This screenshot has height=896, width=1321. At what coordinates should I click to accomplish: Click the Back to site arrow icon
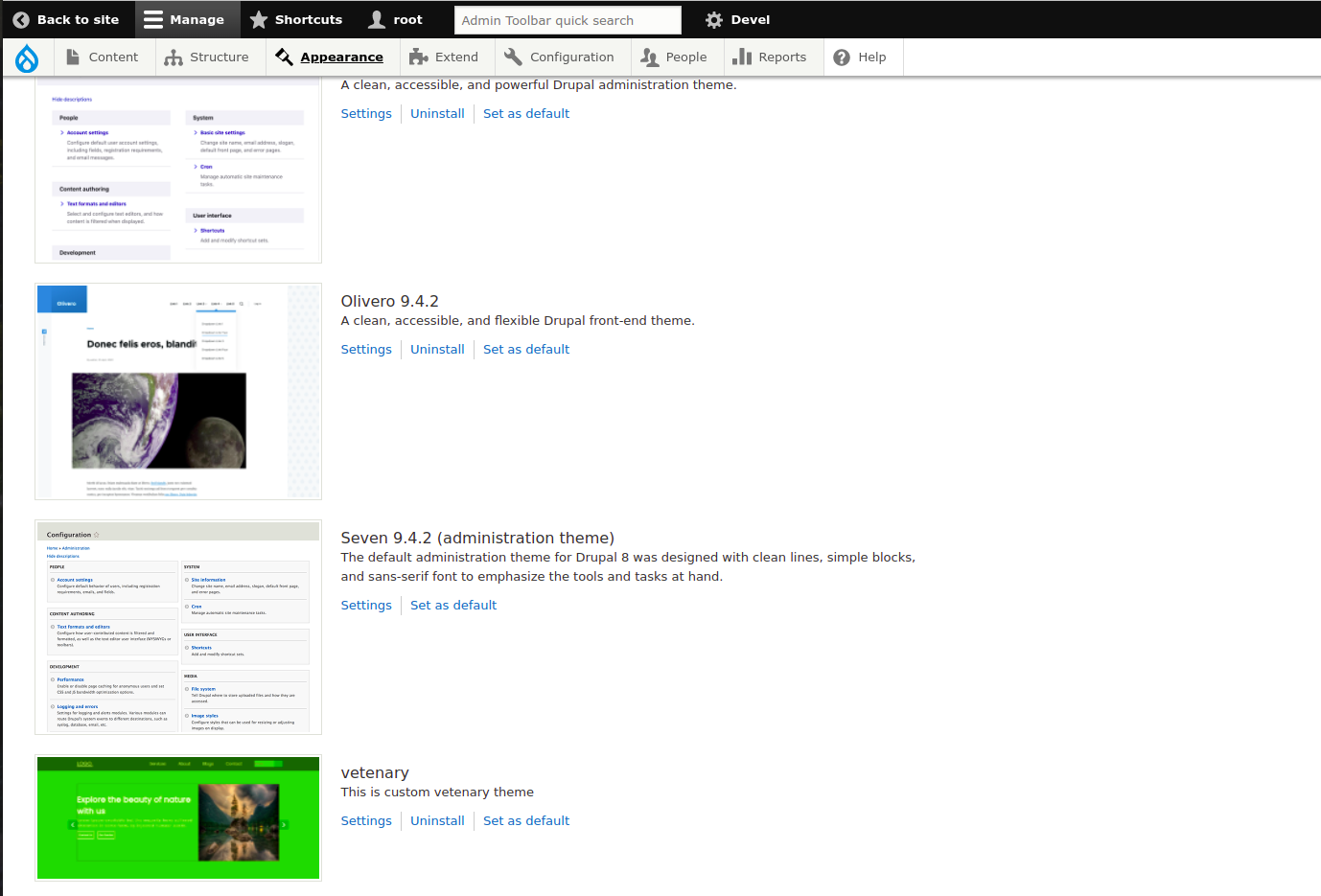(x=21, y=19)
